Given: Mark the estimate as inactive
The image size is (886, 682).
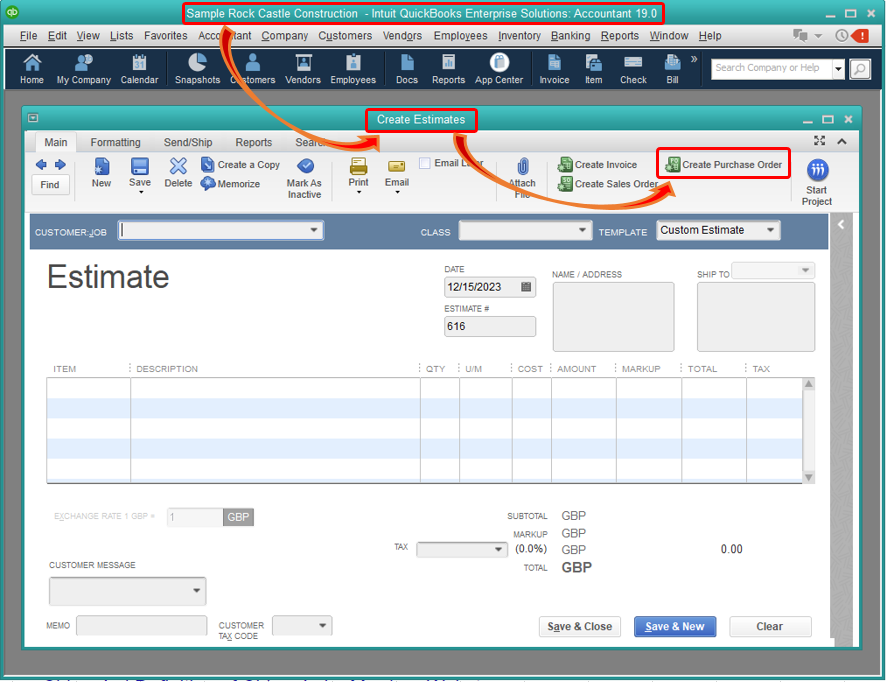Looking at the screenshot, I should pos(304,177).
